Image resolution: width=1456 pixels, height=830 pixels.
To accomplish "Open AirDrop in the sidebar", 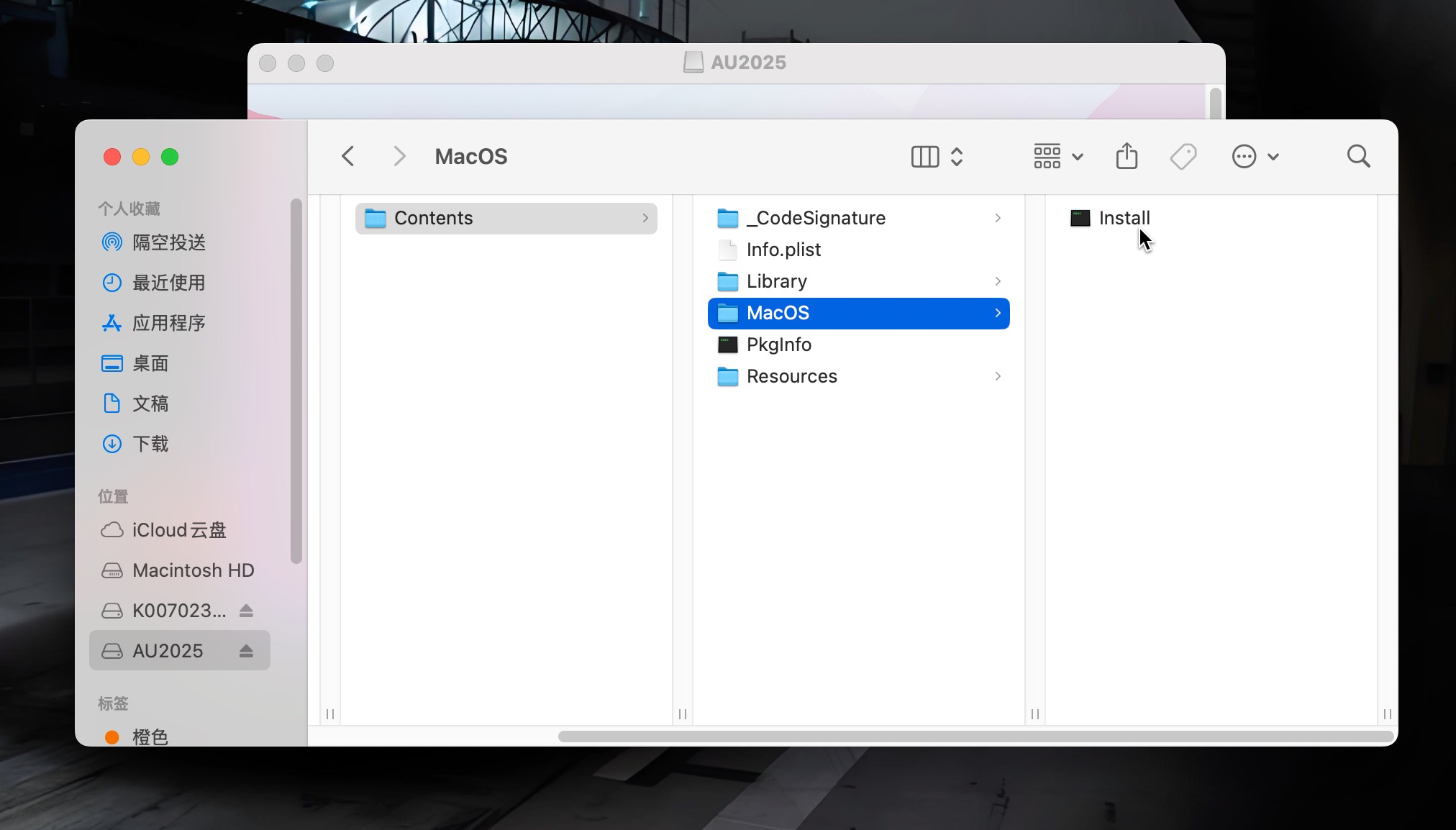I will click(168, 242).
